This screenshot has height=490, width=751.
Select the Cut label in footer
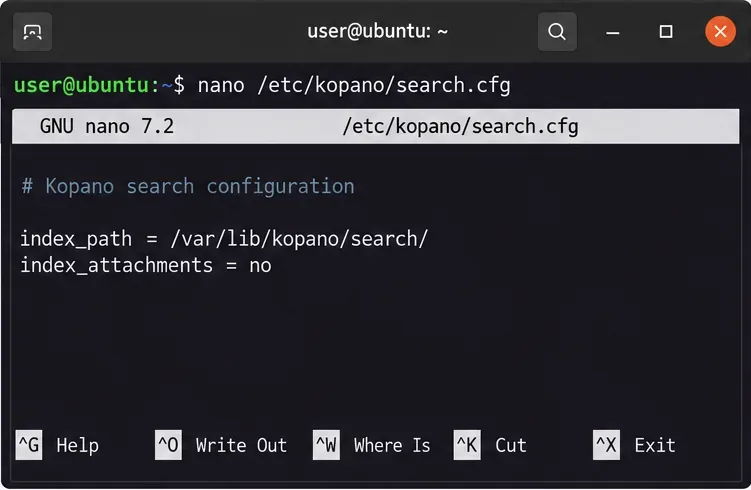tap(511, 445)
